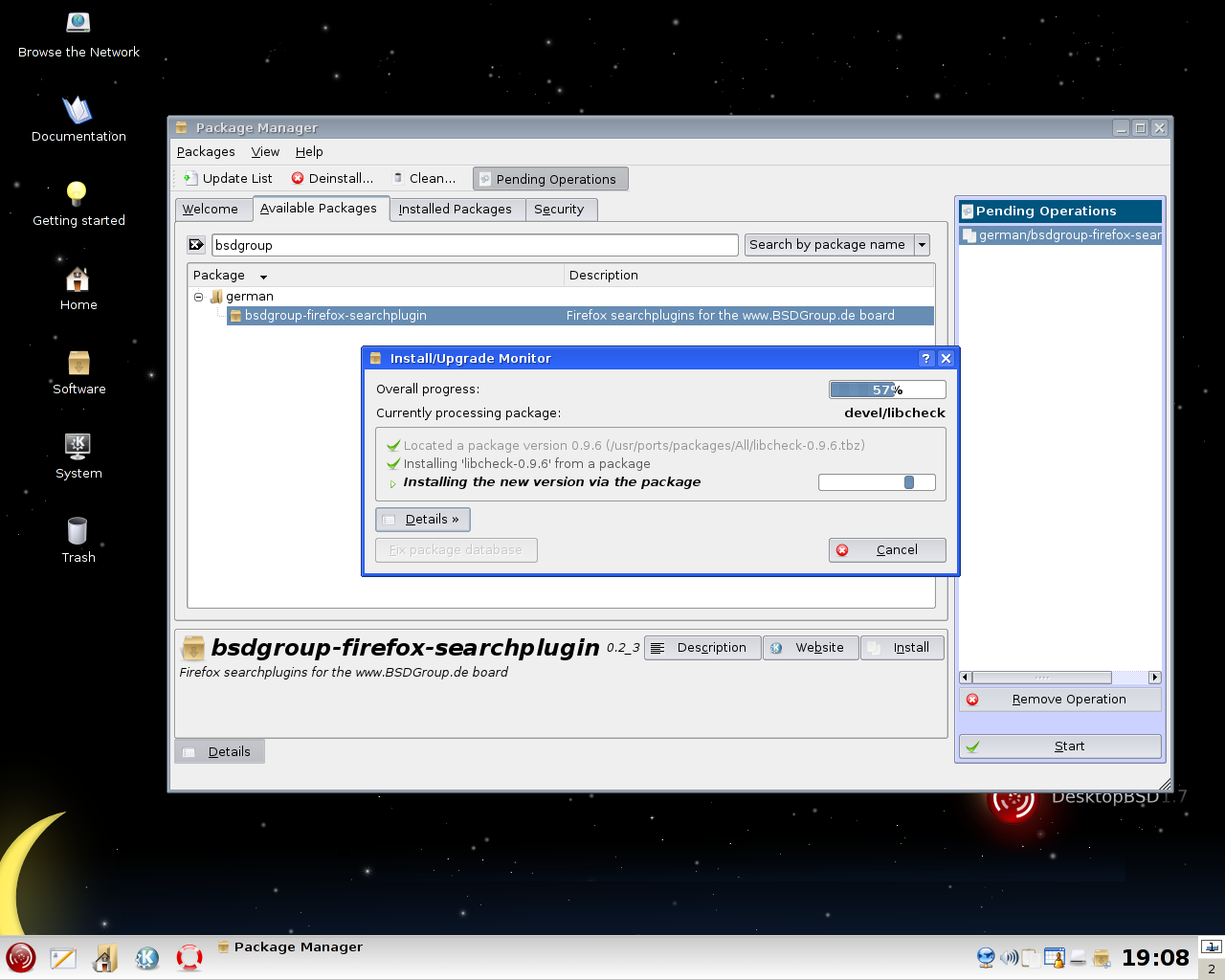Open the lifebuoy help center icon
The height and width of the screenshot is (980, 1225).
(x=189, y=958)
